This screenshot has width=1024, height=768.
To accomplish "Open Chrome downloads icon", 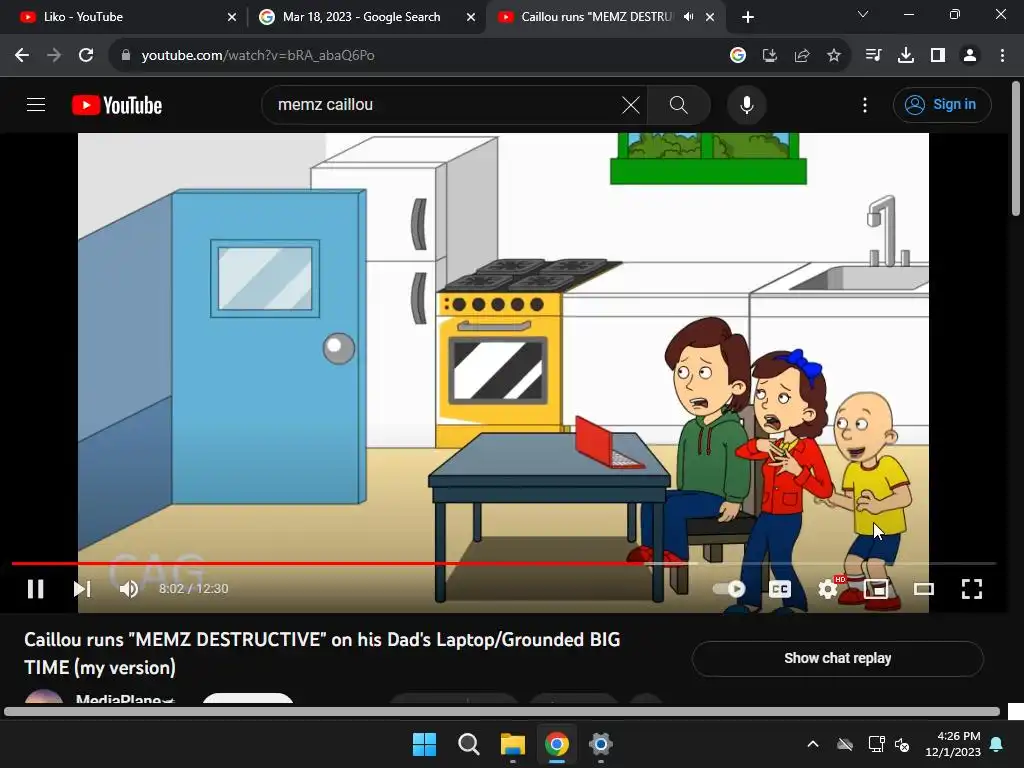I will pyautogui.click(x=906, y=56).
